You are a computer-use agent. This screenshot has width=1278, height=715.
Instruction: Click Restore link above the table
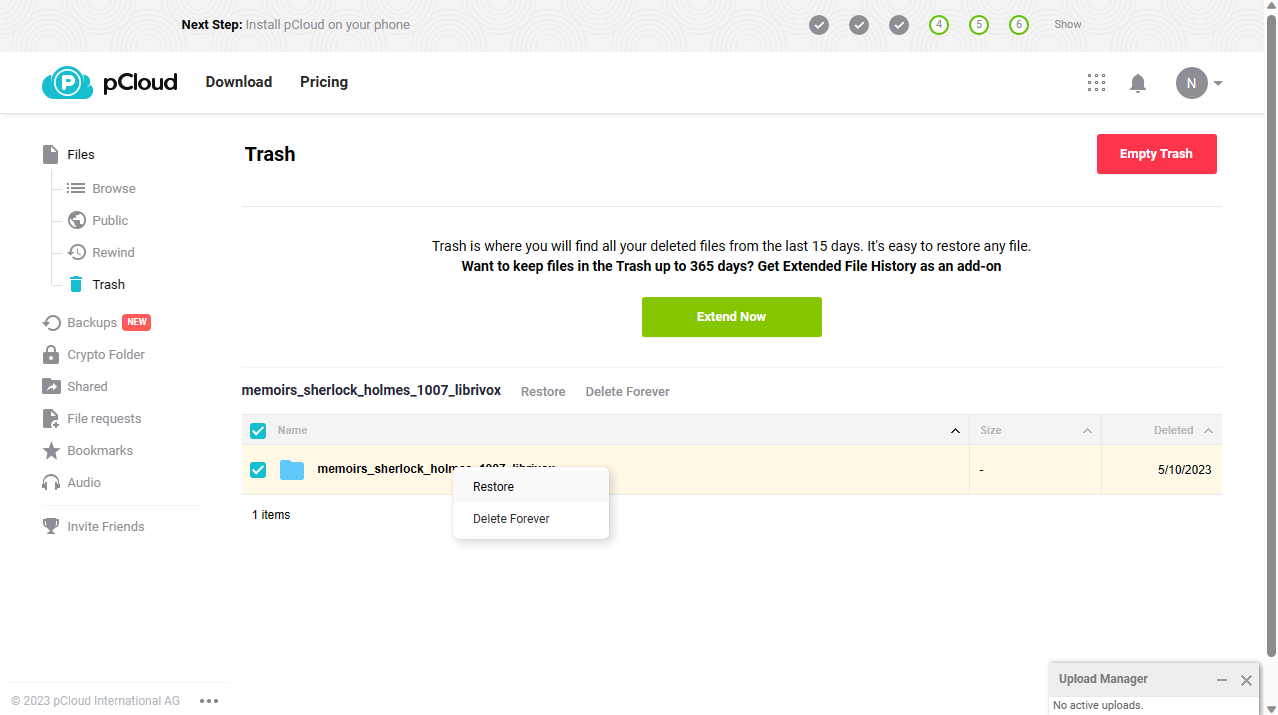(543, 392)
